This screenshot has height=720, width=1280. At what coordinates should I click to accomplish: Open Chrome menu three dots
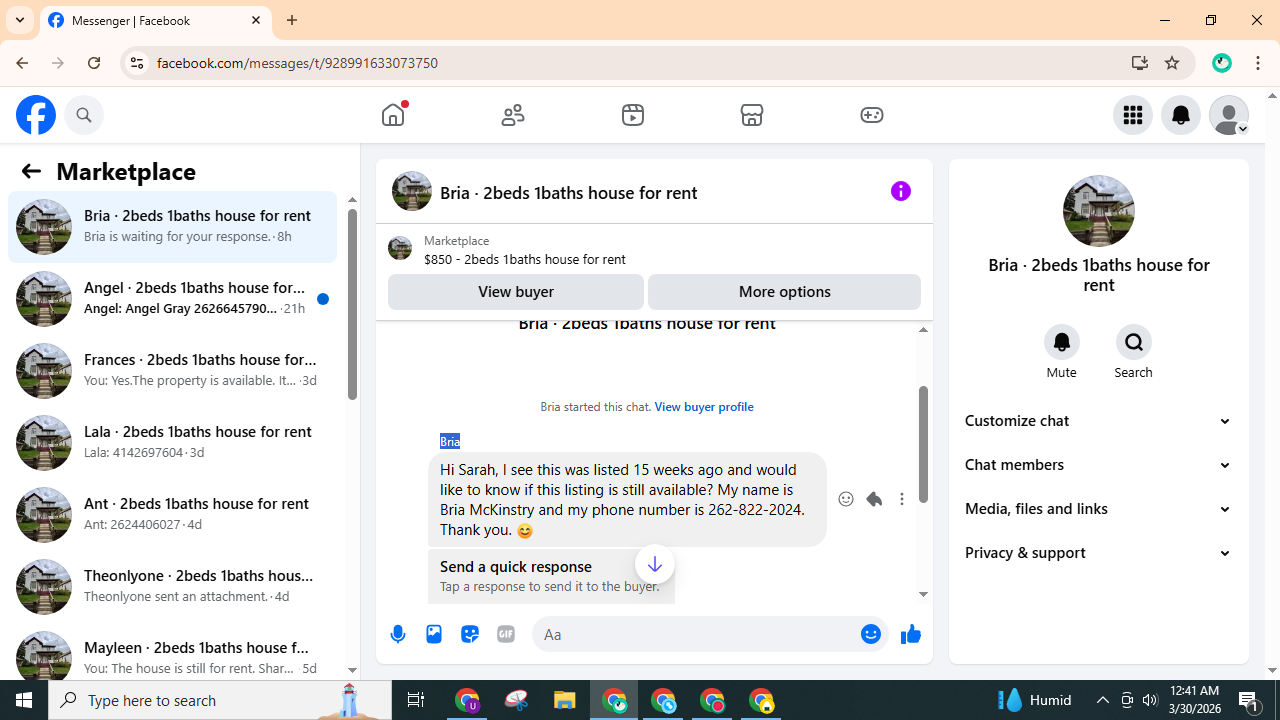tap(1258, 63)
